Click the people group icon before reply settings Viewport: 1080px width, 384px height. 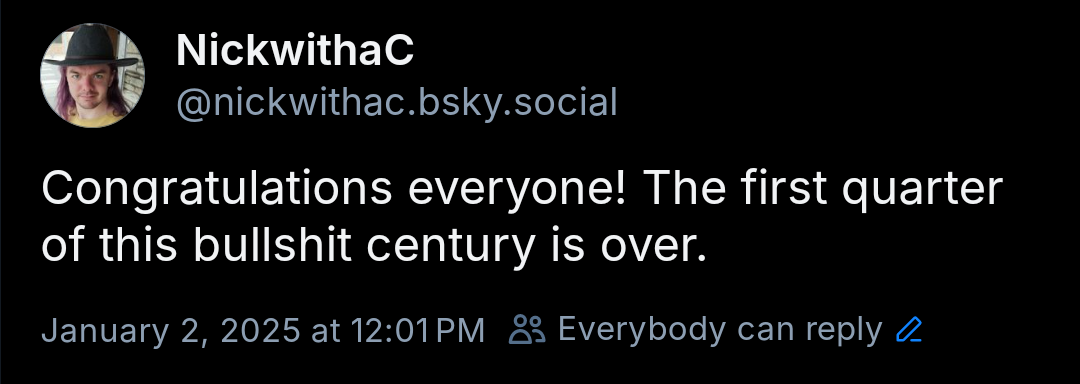pos(527,330)
